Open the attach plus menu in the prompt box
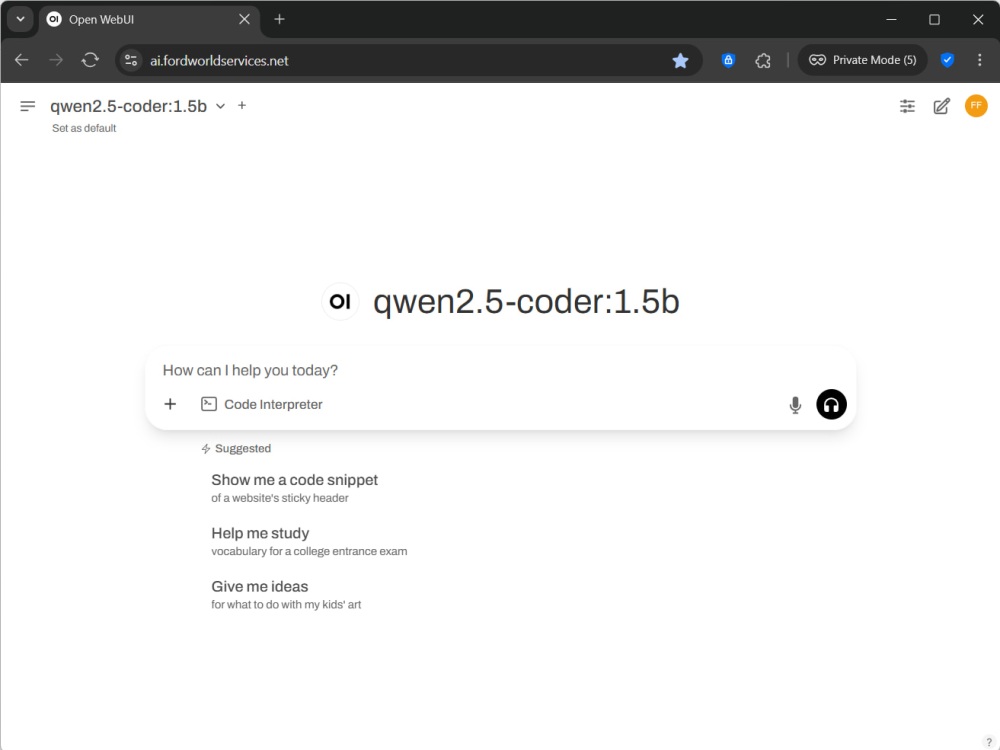Screen dimensions: 1000x750 tap(170, 404)
